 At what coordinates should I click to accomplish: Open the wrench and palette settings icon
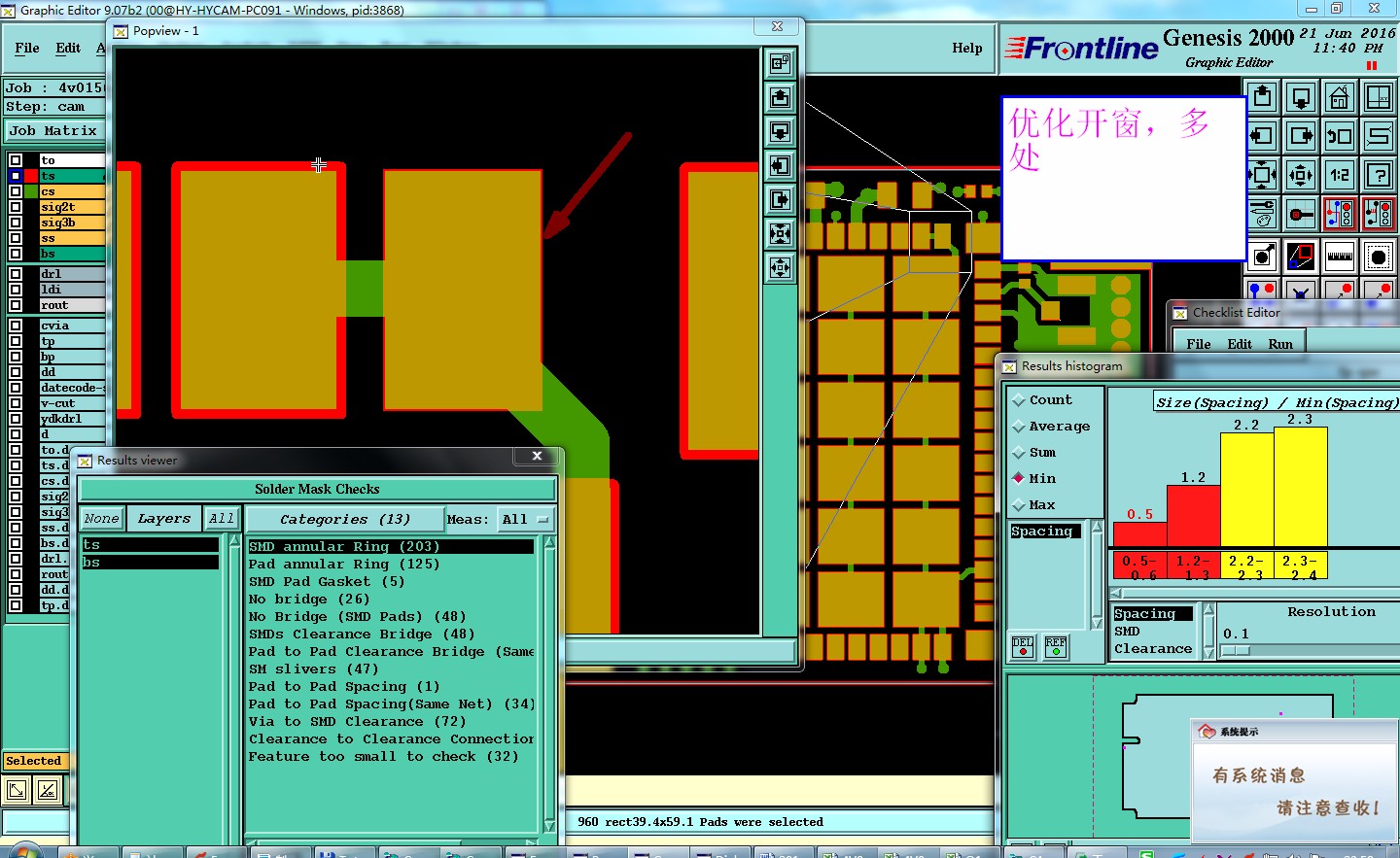pyautogui.click(x=1262, y=214)
